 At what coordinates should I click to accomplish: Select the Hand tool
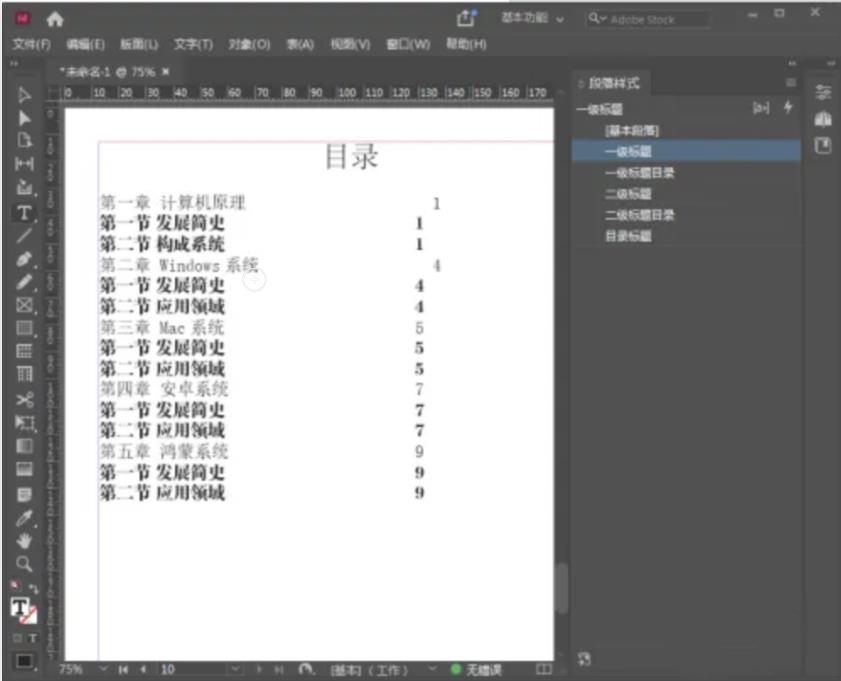click(x=25, y=541)
